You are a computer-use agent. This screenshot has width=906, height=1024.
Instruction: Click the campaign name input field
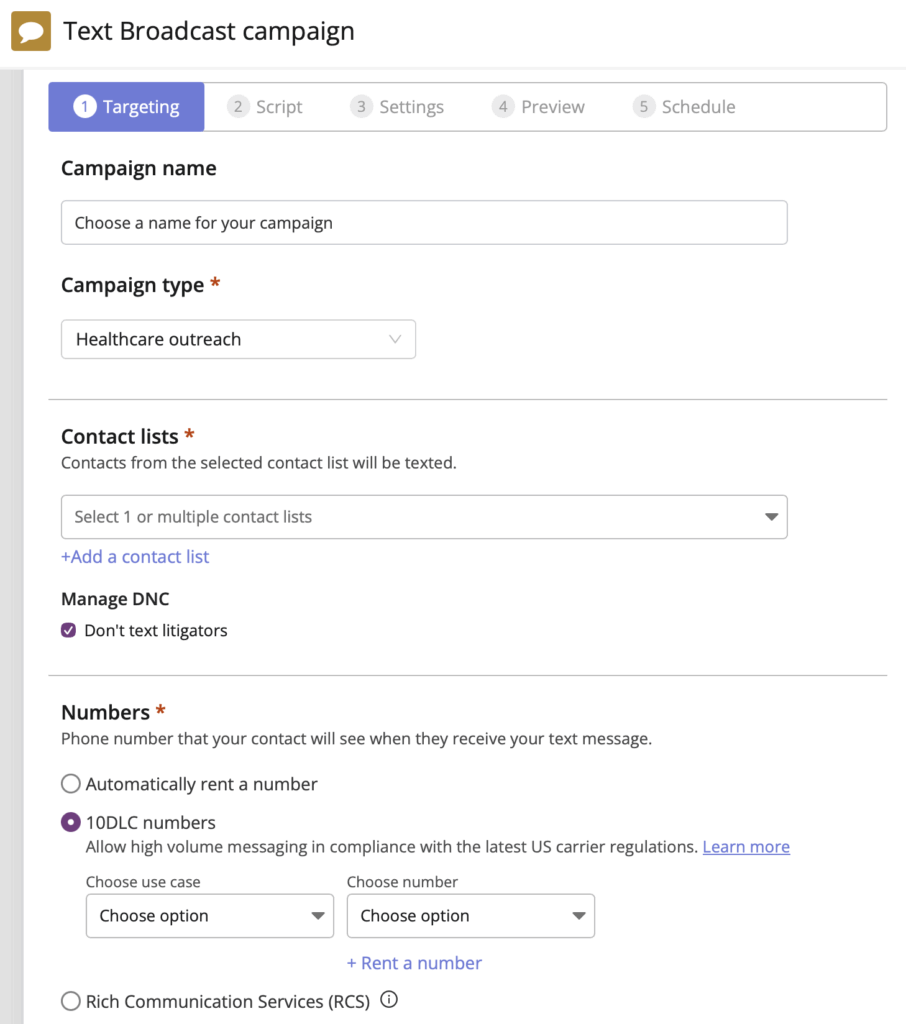click(x=424, y=222)
